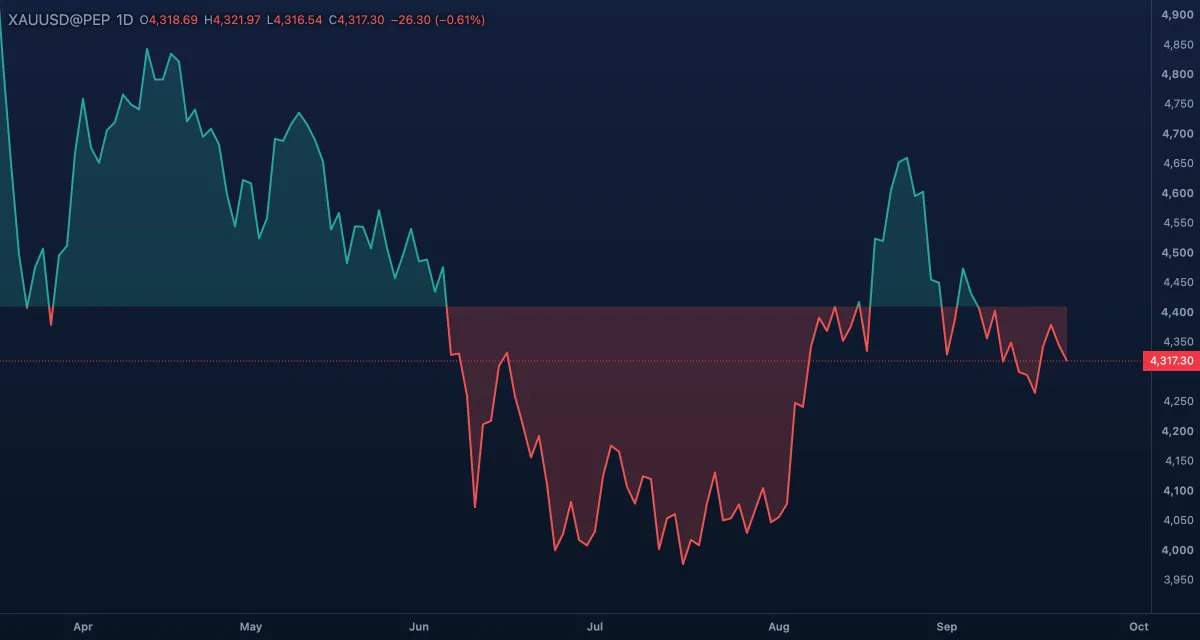Click the low value 4,316.54 in the legend
Viewport: 1200px width, 640px height.
pos(299,20)
